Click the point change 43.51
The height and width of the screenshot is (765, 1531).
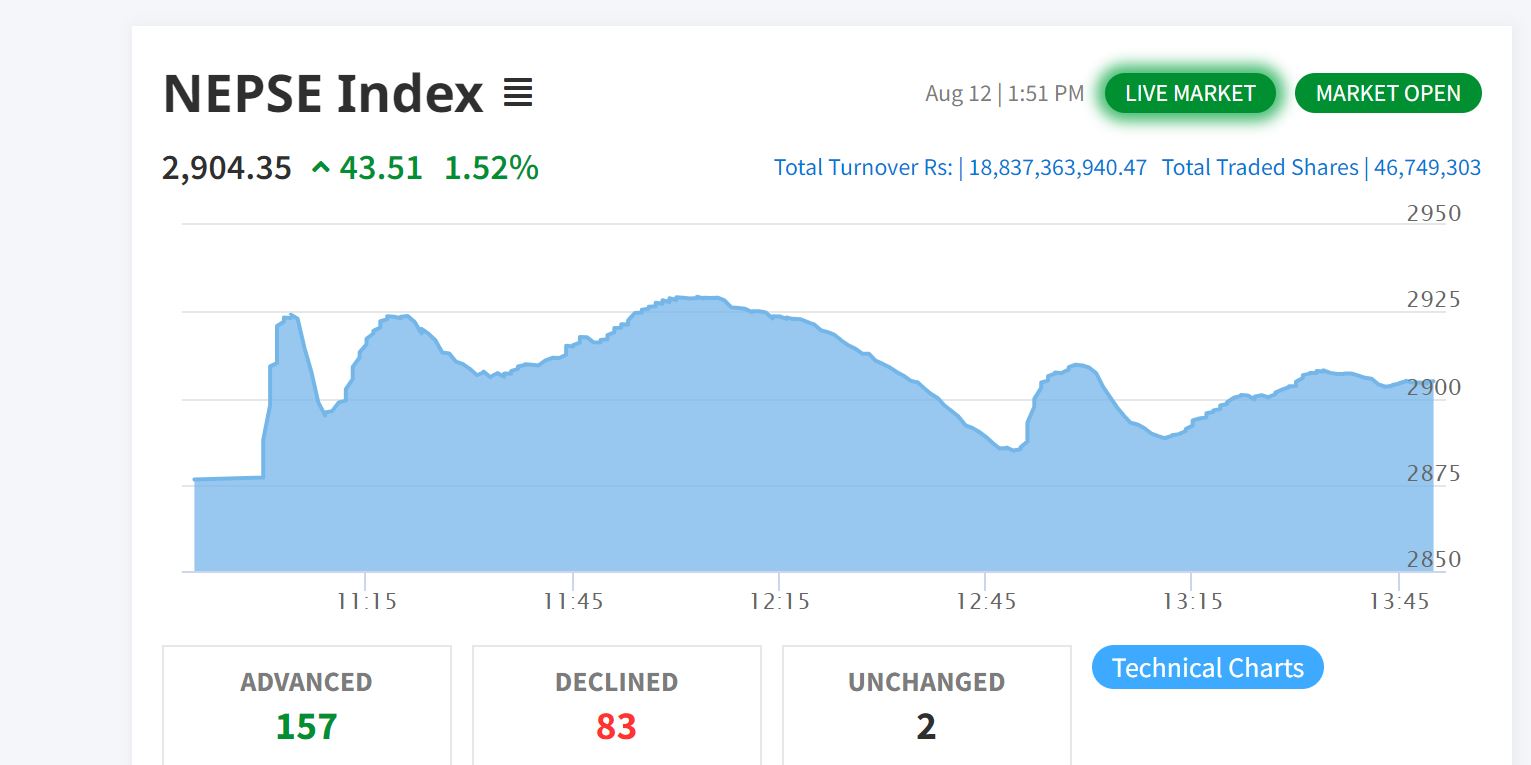tap(381, 168)
